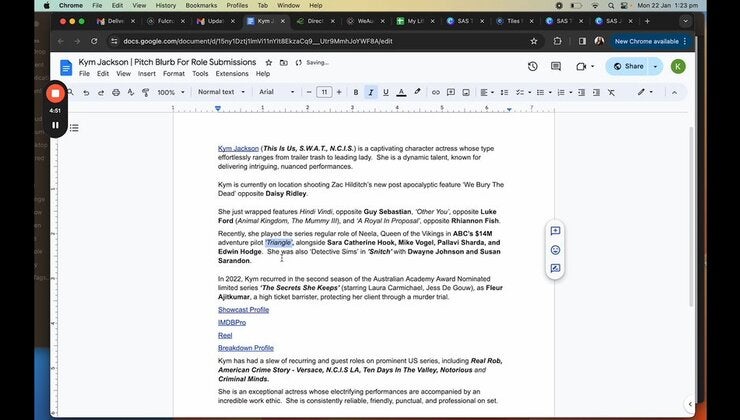Open the Normal text style dropdown
This screenshot has height=420, width=740.
click(x=221, y=92)
